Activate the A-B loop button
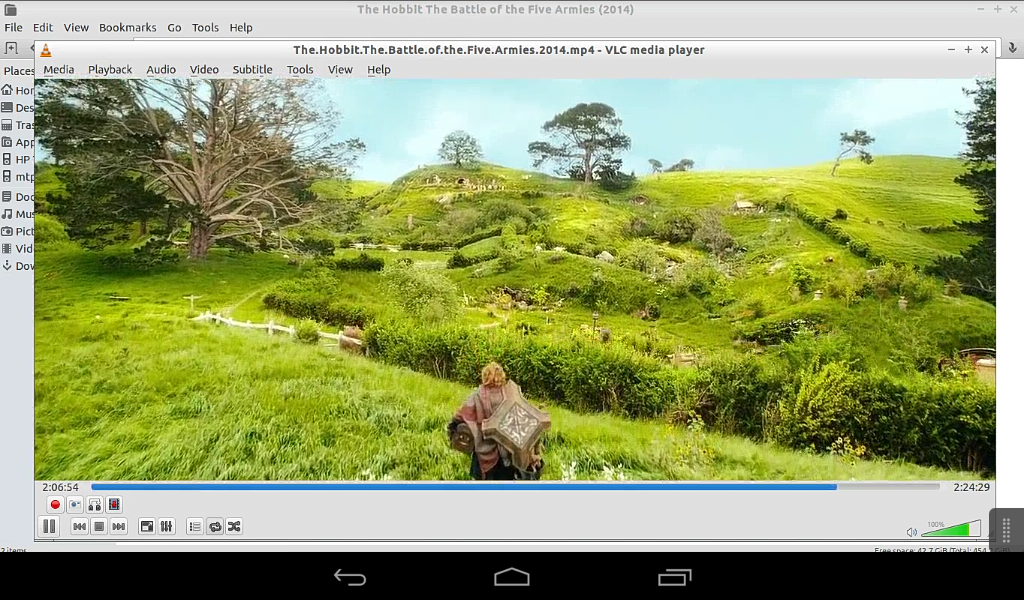The image size is (1024, 600). coord(95,505)
